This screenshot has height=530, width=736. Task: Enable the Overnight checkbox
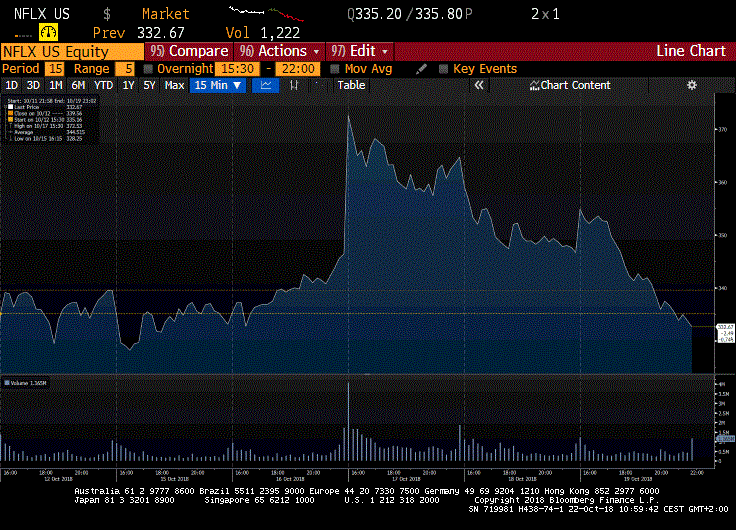(x=148, y=69)
